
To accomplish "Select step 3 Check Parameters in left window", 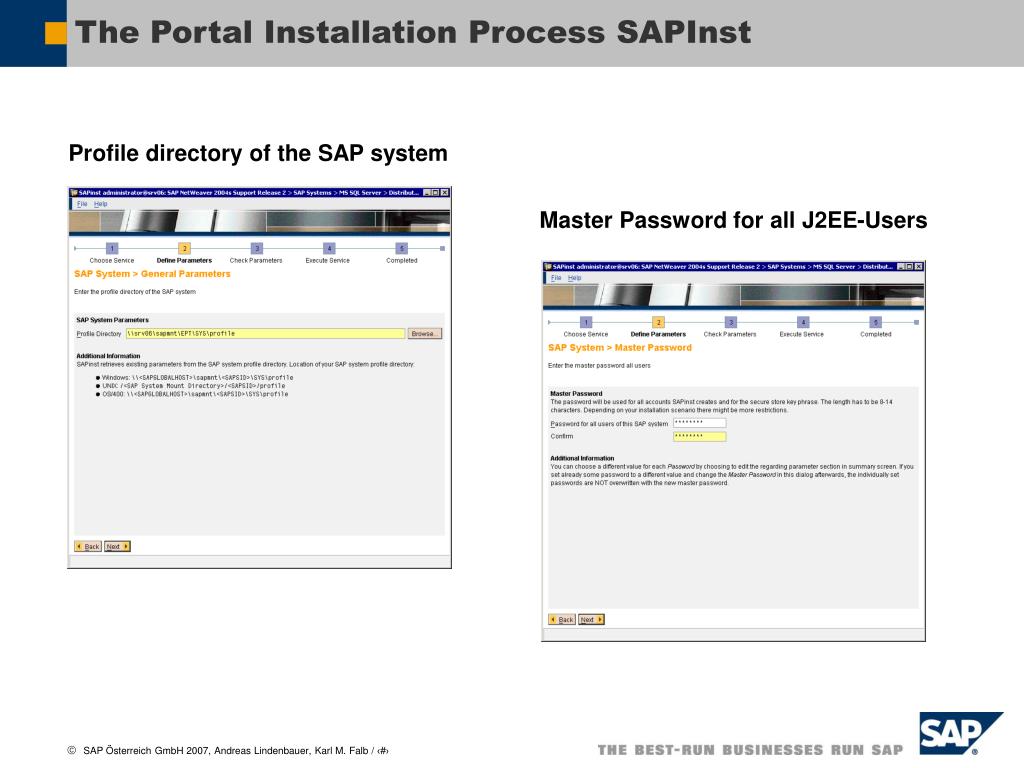I will coord(257,248).
